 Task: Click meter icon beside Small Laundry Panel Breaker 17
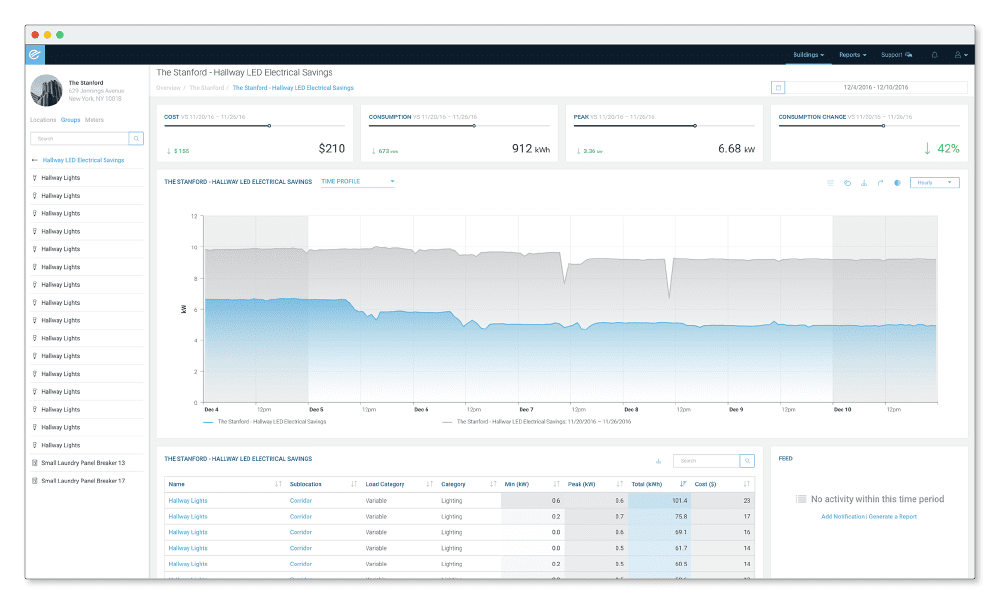[34, 481]
